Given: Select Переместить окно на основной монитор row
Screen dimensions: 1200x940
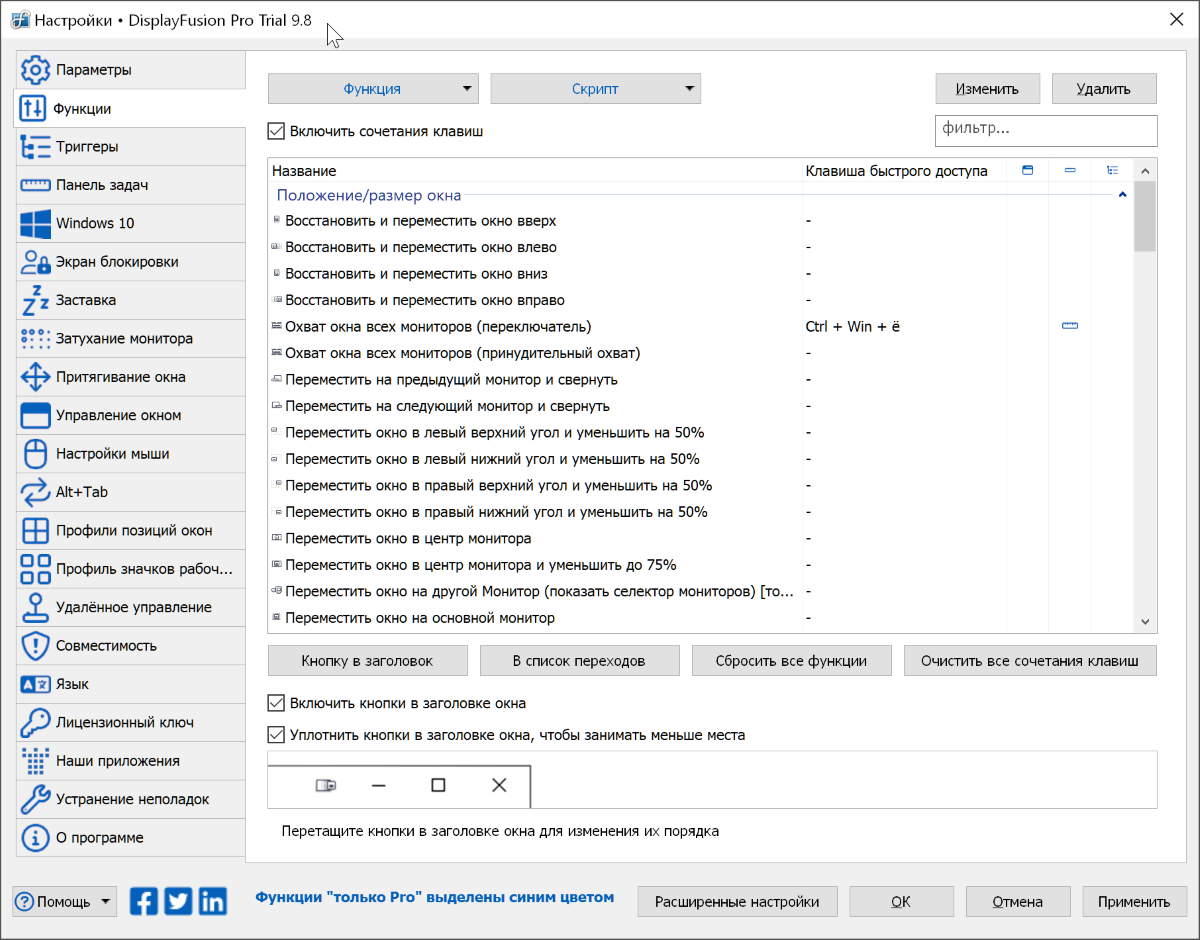Looking at the screenshot, I should [x=700, y=618].
